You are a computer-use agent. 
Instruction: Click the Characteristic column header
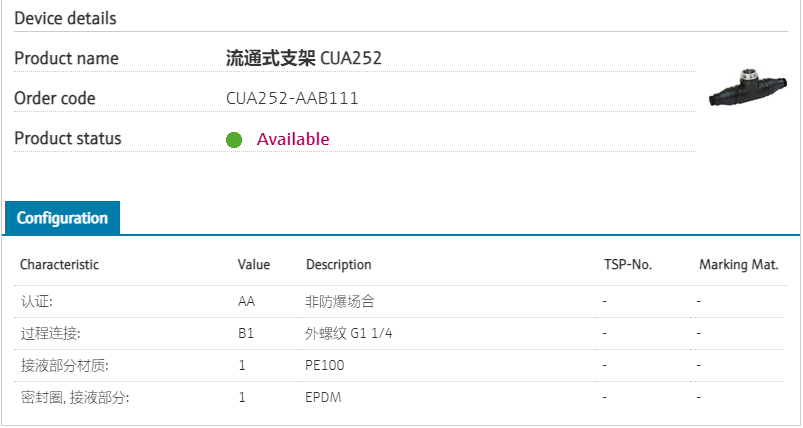(59, 265)
